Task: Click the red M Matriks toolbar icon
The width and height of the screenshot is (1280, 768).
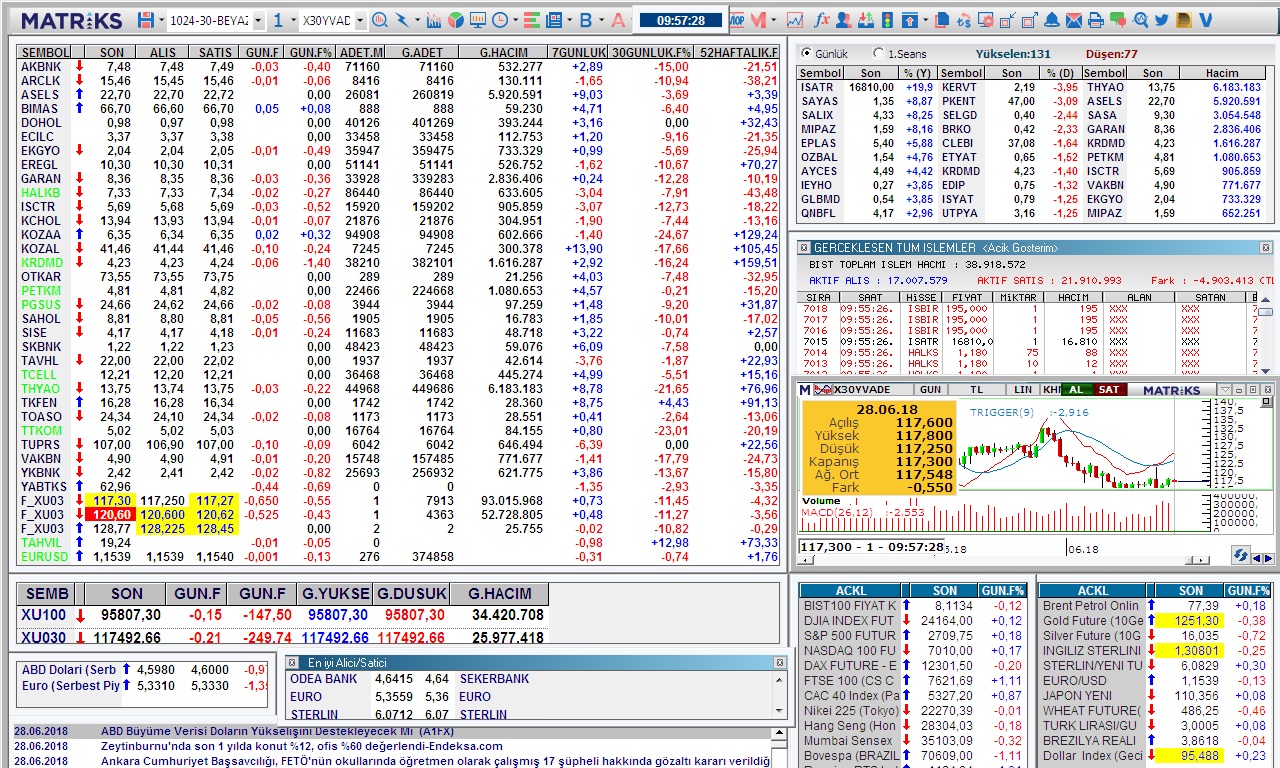Action: click(758, 20)
